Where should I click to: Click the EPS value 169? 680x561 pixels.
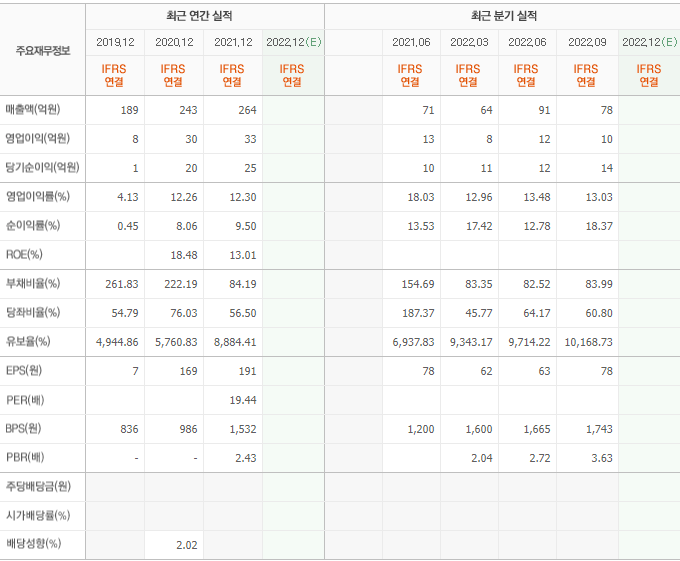188,371
